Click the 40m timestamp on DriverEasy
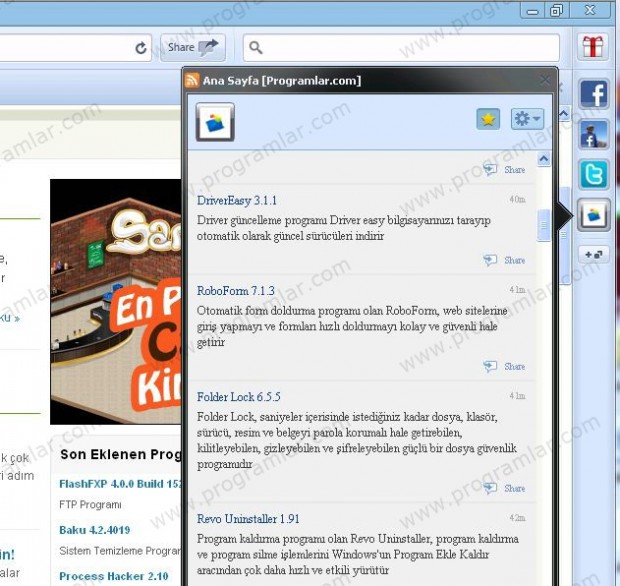 pos(517,199)
